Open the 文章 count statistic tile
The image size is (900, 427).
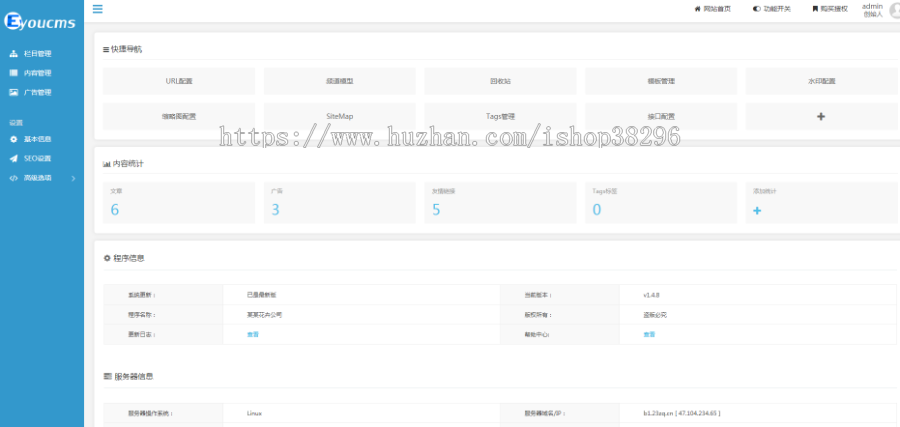point(178,202)
